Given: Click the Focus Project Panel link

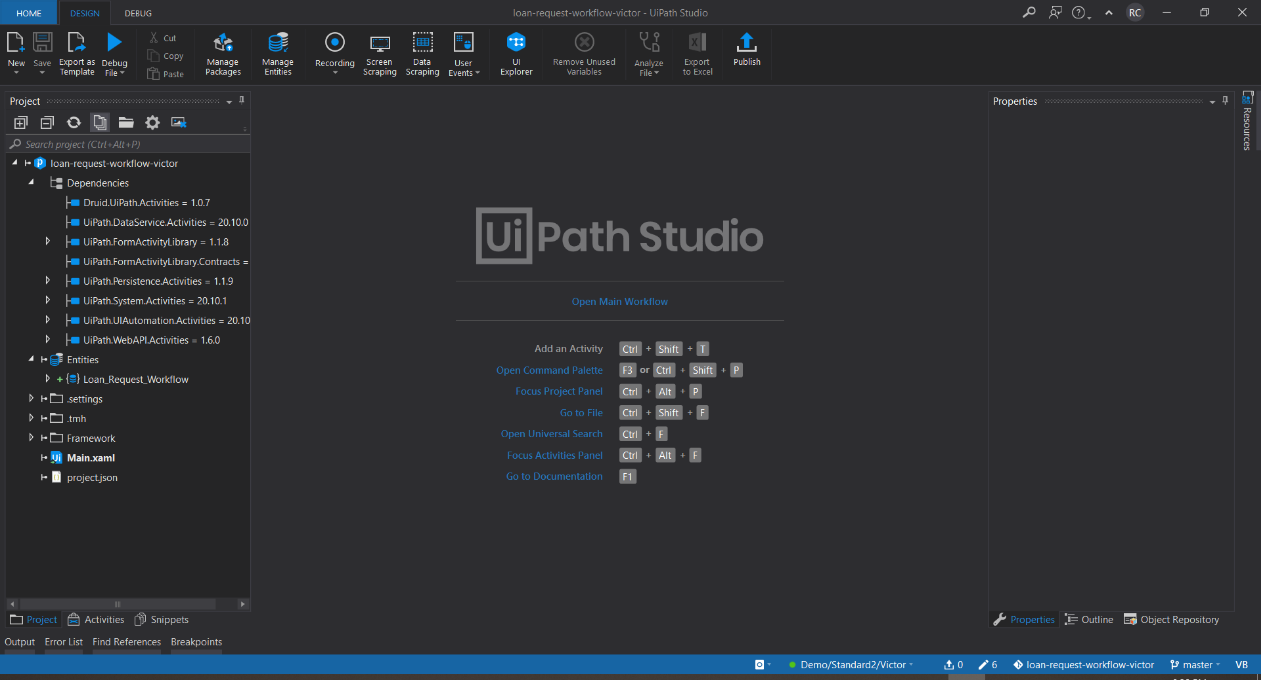Looking at the screenshot, I should pyautogui.click(x=559, y=391).
